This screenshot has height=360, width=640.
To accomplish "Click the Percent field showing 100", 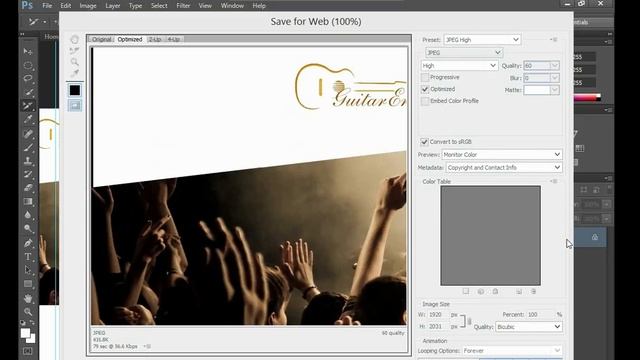I will point(540,315).
